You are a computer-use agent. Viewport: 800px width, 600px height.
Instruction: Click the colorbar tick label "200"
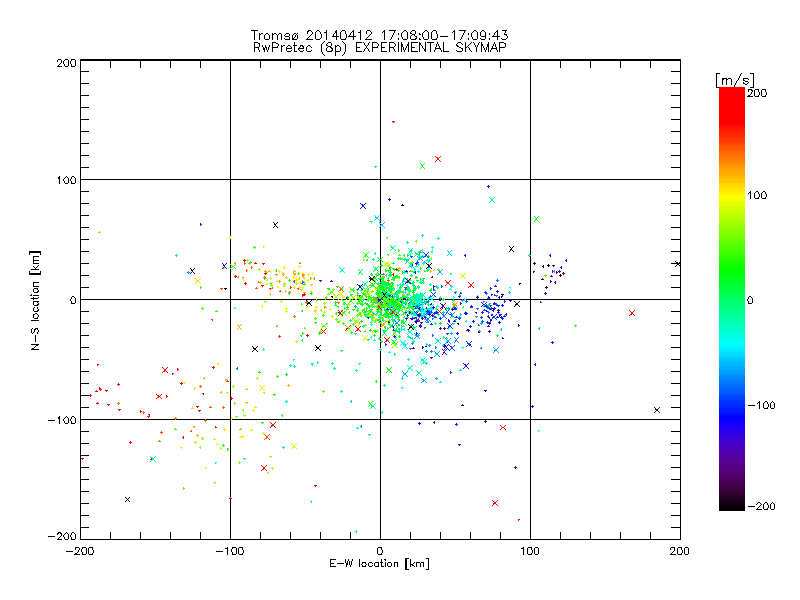pos(757,93)
